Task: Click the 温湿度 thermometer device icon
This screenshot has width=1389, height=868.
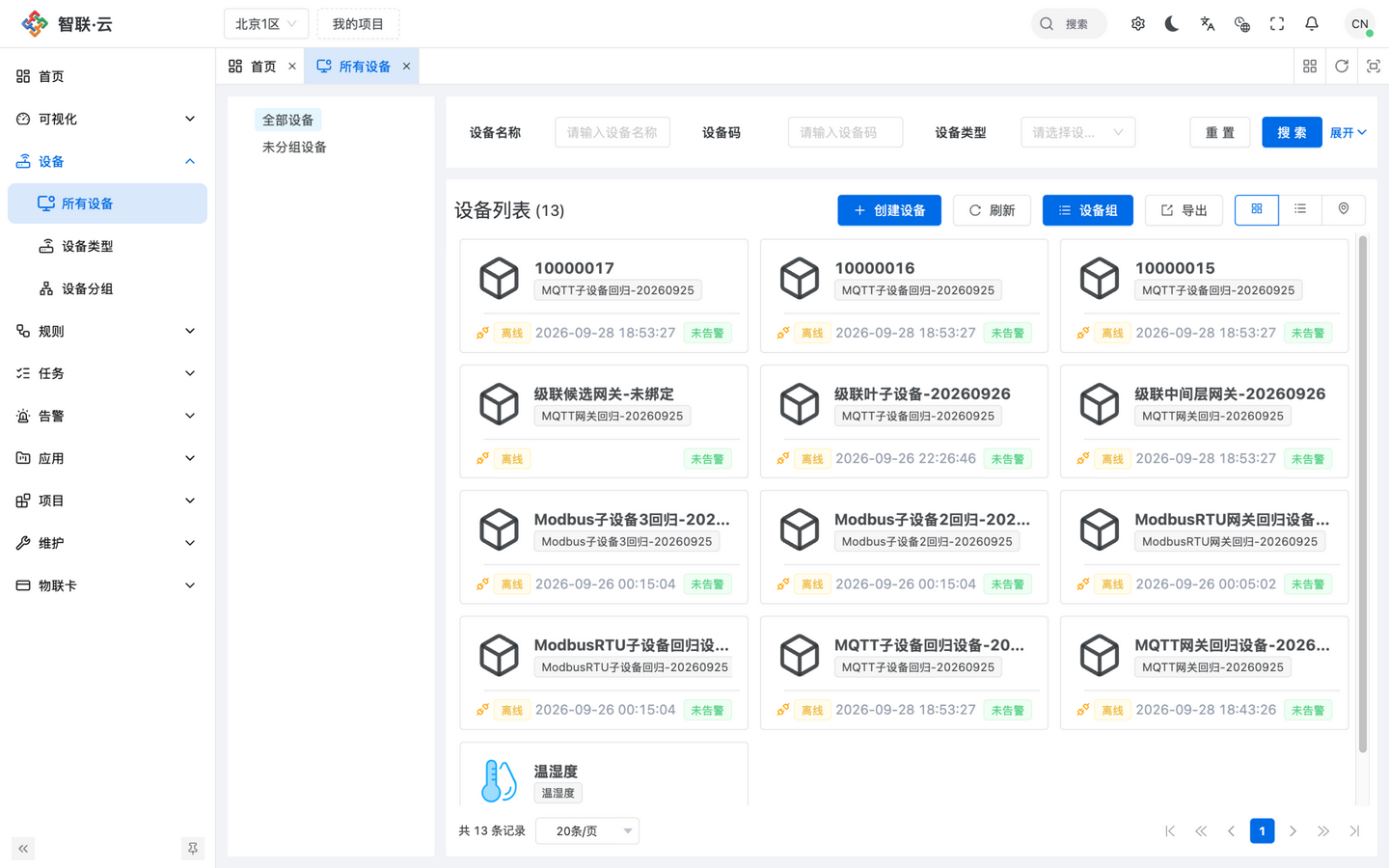Action: click(x=500, y=780)
